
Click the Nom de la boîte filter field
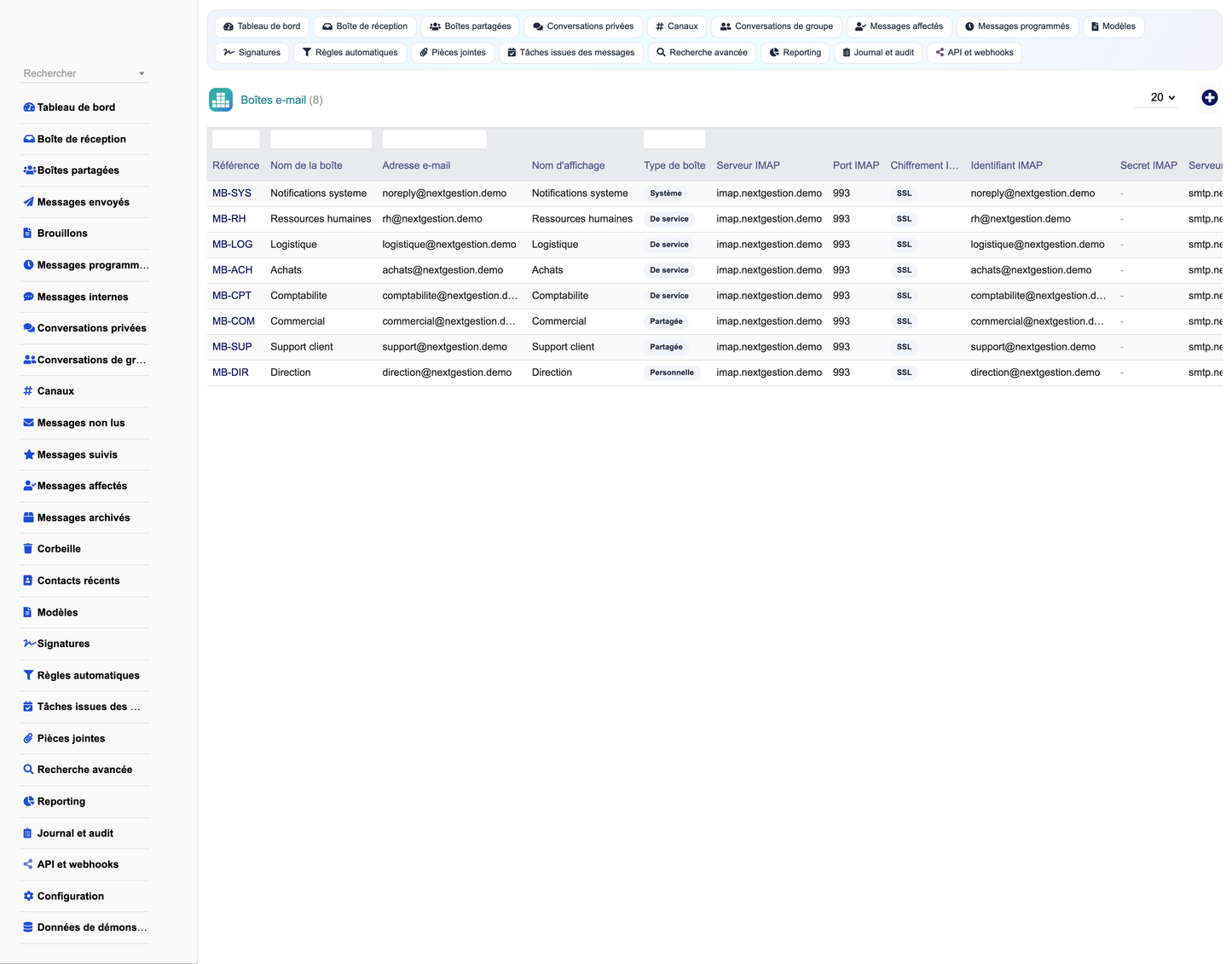tap(321, 140)
